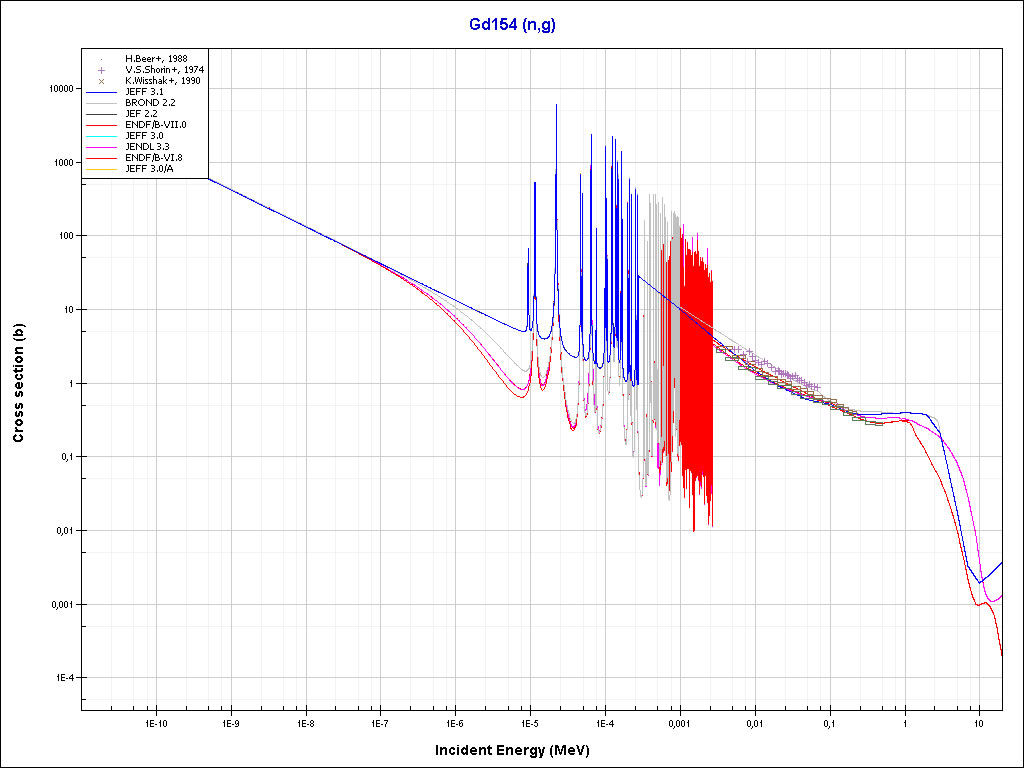Click the V.S.Shorin+, 1974 plus marker
Viewport: 1024px width, 768px height.
102,70
